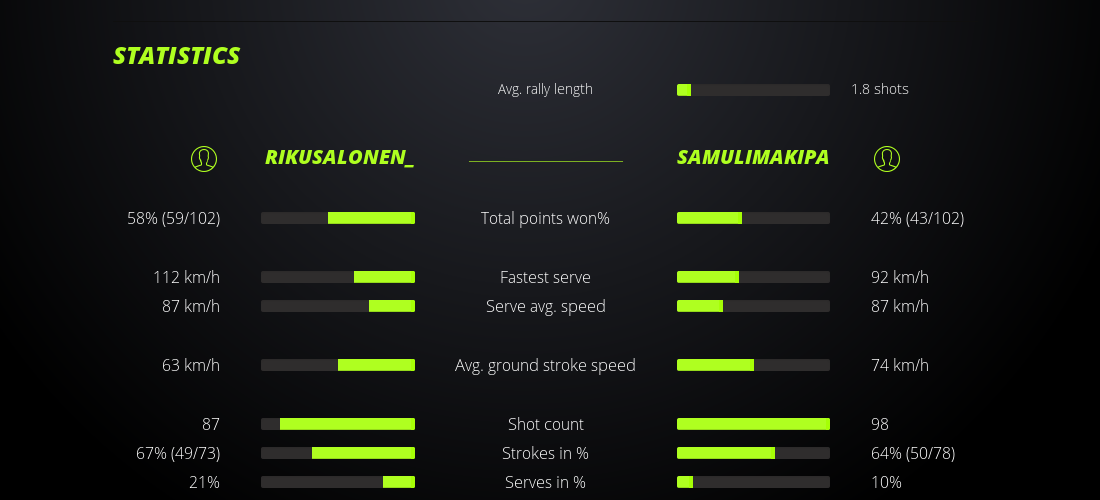Image resolution: width=1100 pixels, height=500 pixels.
Task: Click SAMULIMAKIPA's total points won bar
Action: click(x=753, y=218)
